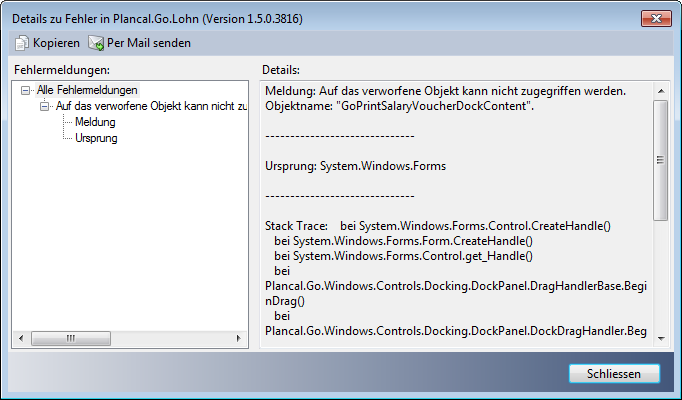Click up arrow of Details vertical scrollbar
Image resolution: width=682 pixels, height=400 pixels.
click(x=660, y=91)
